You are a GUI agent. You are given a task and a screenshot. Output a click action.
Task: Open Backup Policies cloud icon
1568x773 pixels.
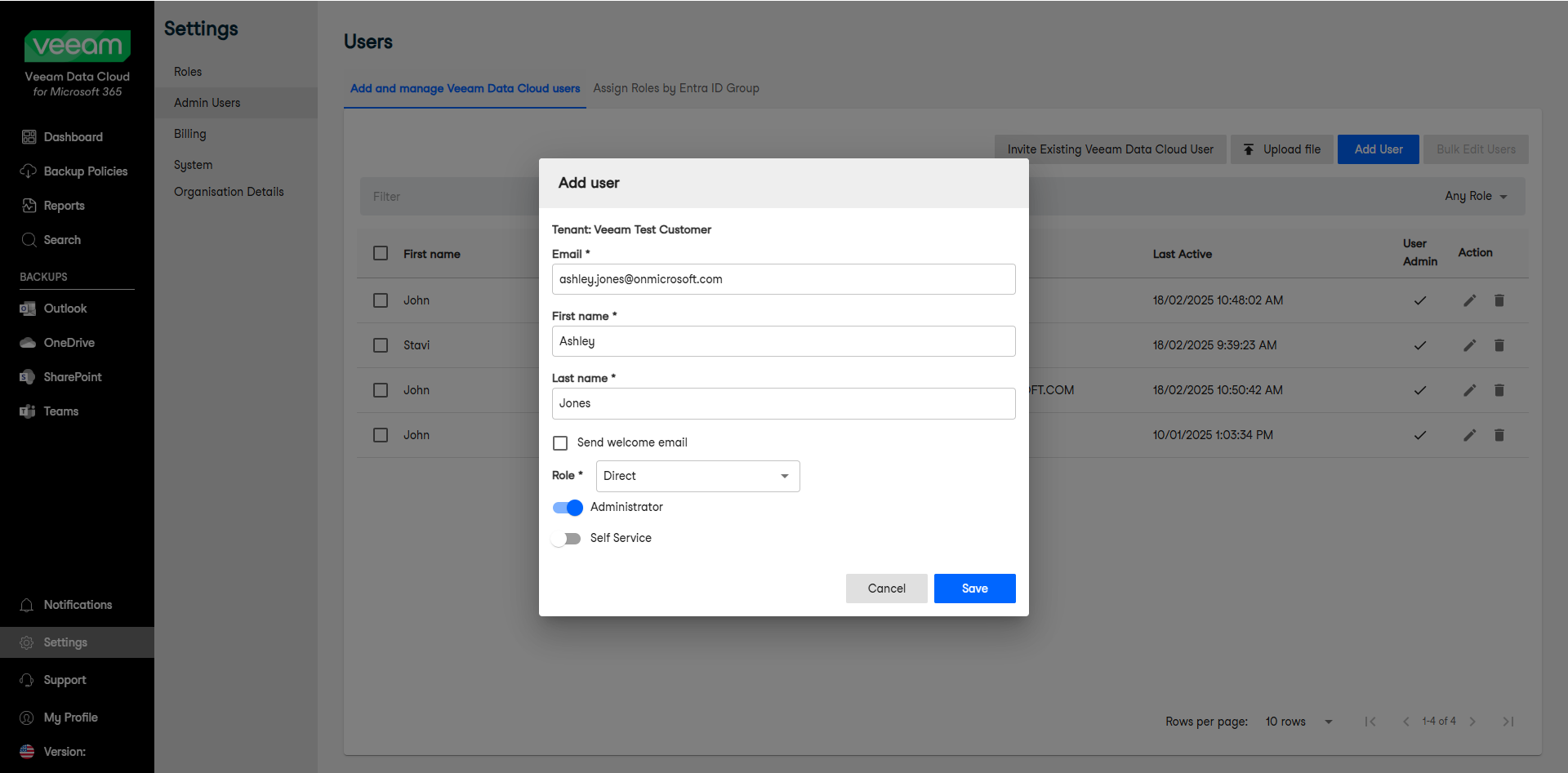coord(29,171)
